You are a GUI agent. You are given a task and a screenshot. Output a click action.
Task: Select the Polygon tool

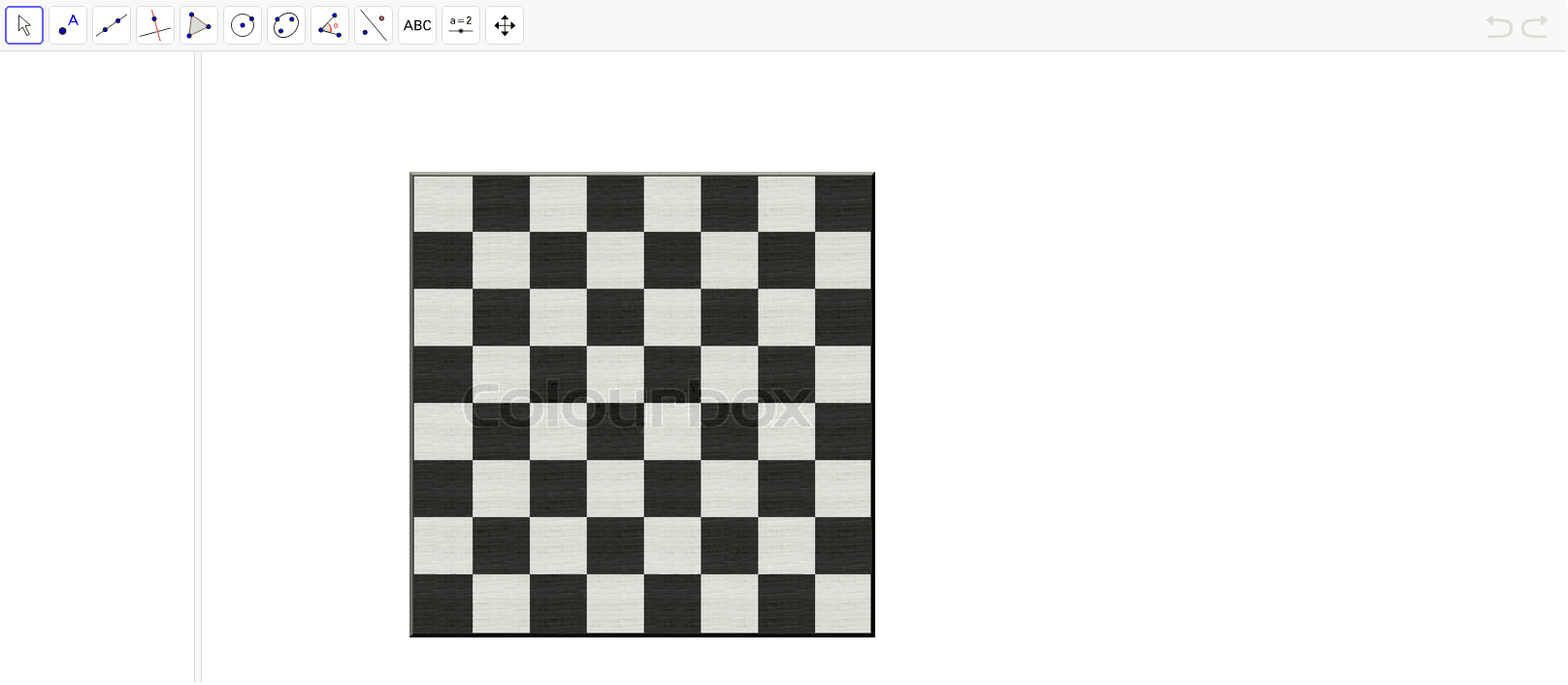tap(199, 25)
